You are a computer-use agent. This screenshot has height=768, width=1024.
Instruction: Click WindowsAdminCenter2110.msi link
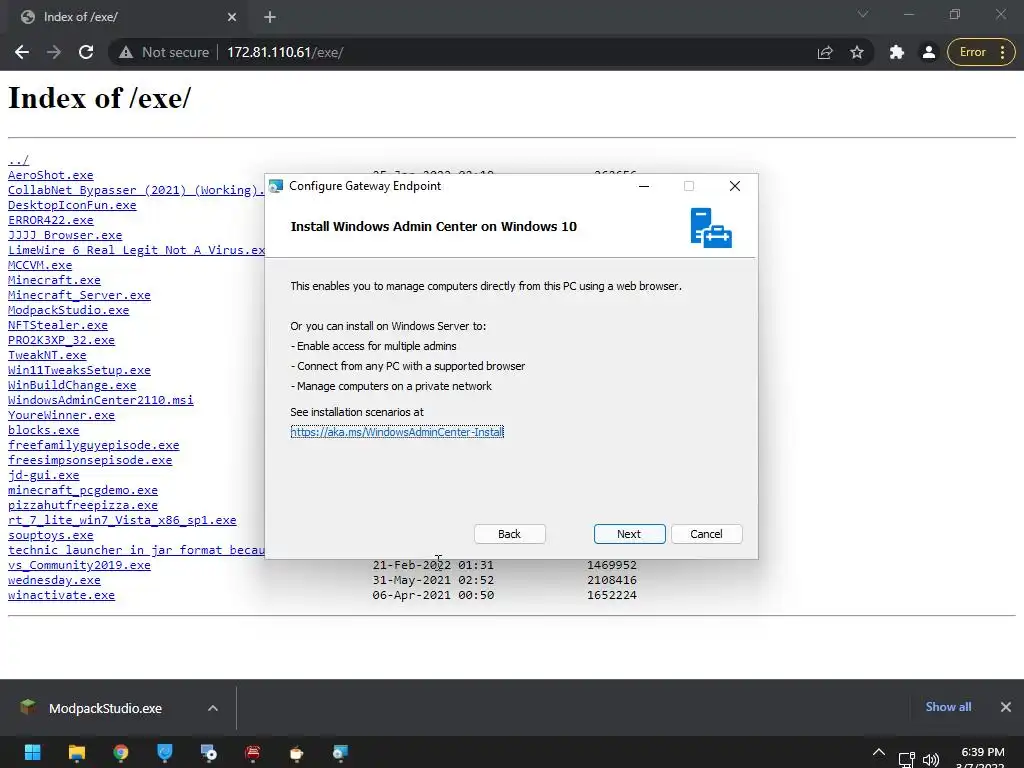[x=101, y=400]
